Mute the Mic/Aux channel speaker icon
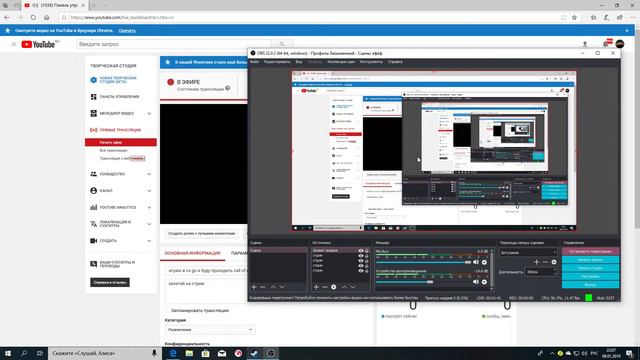The height and width of the screenshot is (360, 640). pos(476,262)
